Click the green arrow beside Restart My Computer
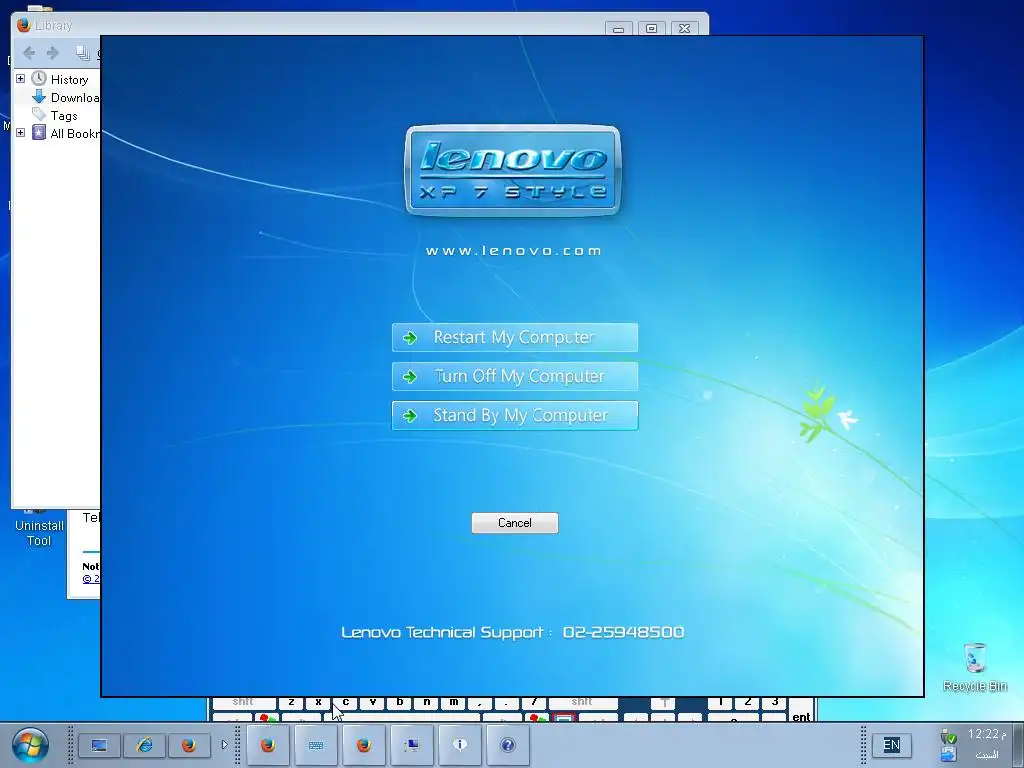 pyautogui.click(x=410, y=338)
